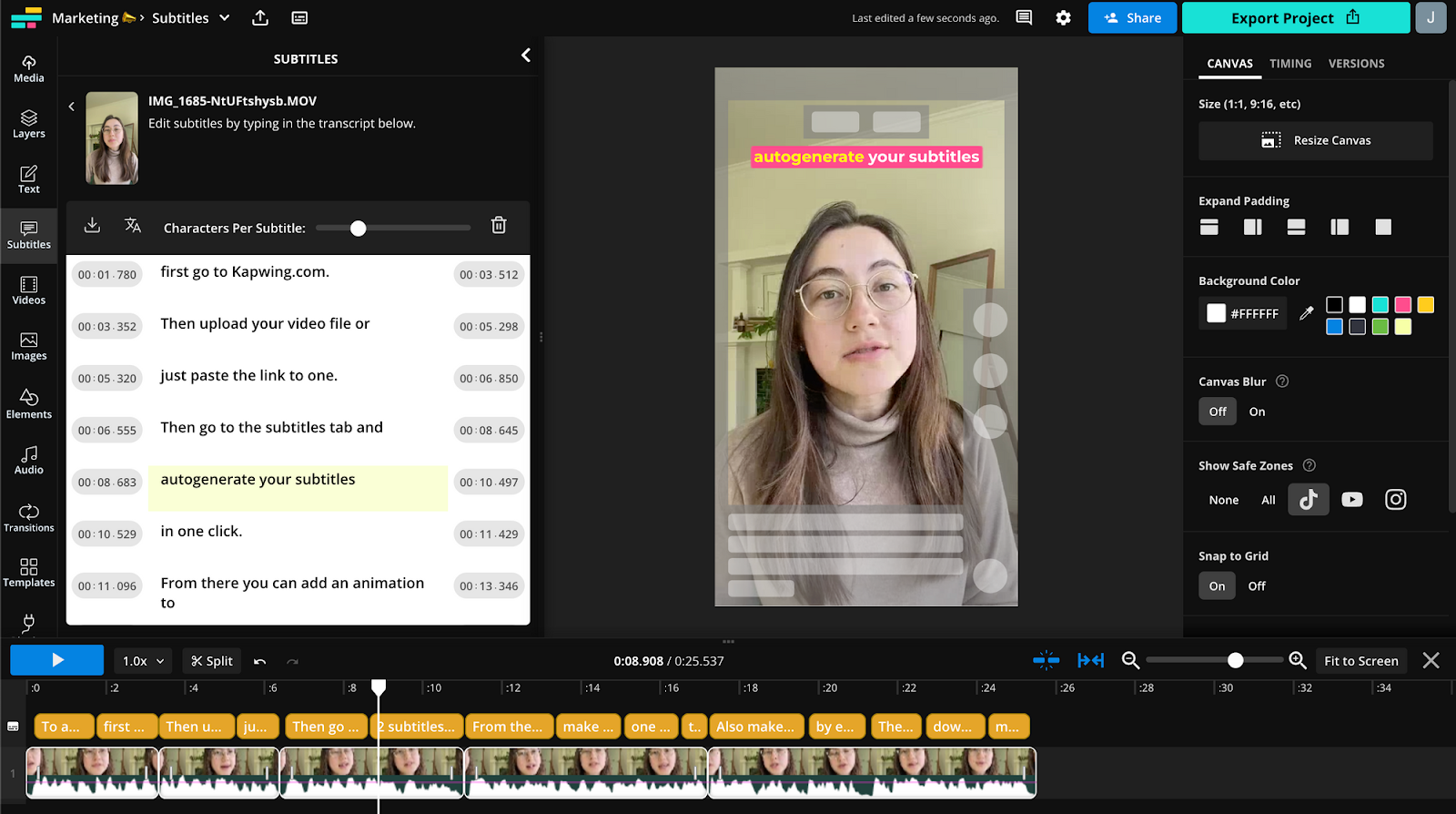The image size is (1456, 814).
Task: Click the Export Project button
Action: [1295, 18]
